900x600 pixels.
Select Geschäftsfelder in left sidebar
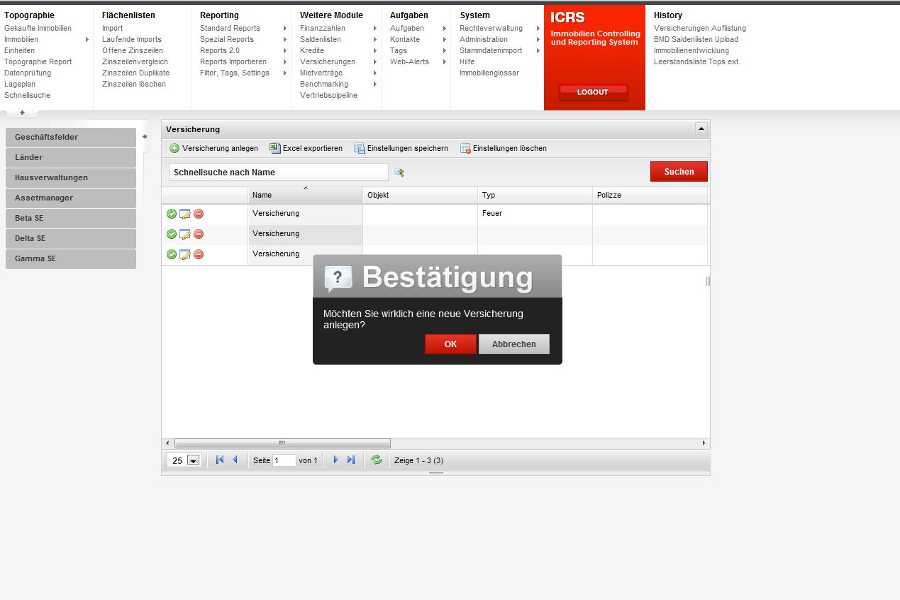[x=71, y=137]
